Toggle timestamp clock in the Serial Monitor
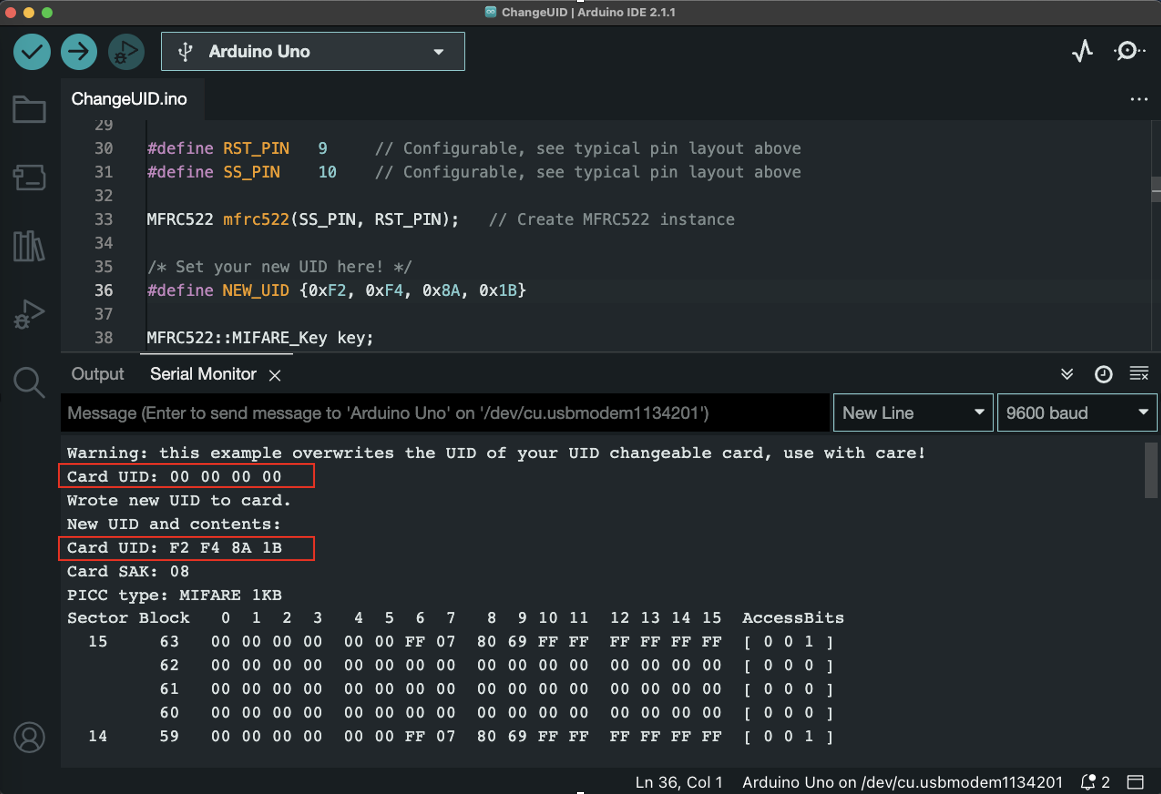1161x794 pixels. [x=1103, y=374]
